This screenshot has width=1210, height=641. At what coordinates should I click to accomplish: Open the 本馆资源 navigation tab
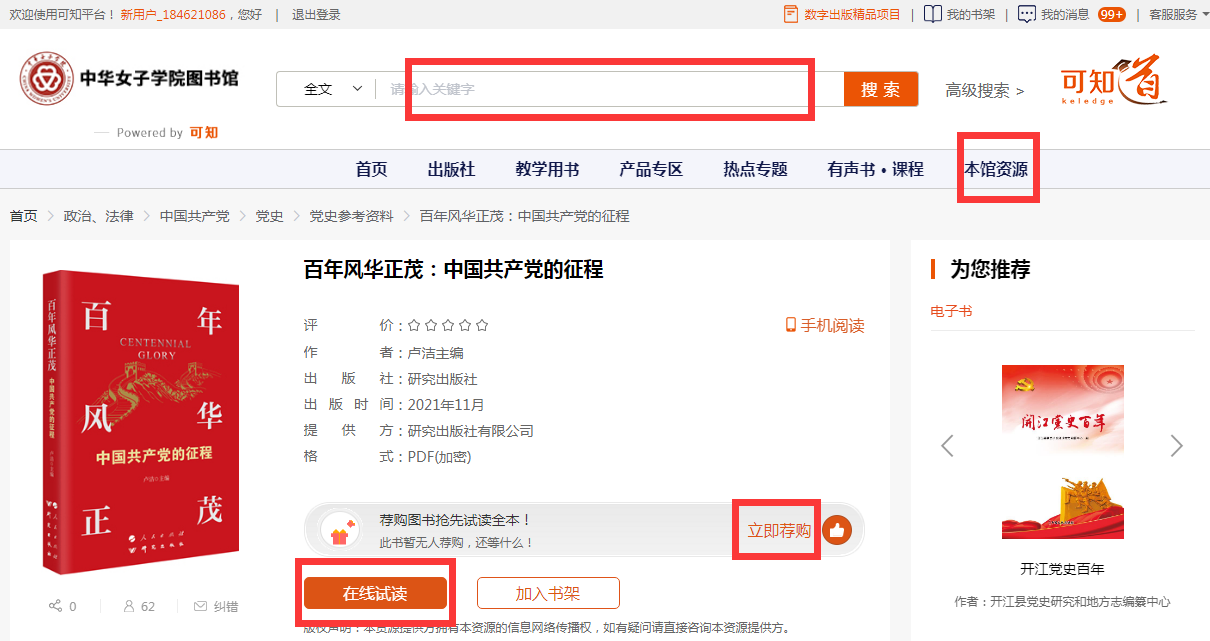[x=996, y=169]
